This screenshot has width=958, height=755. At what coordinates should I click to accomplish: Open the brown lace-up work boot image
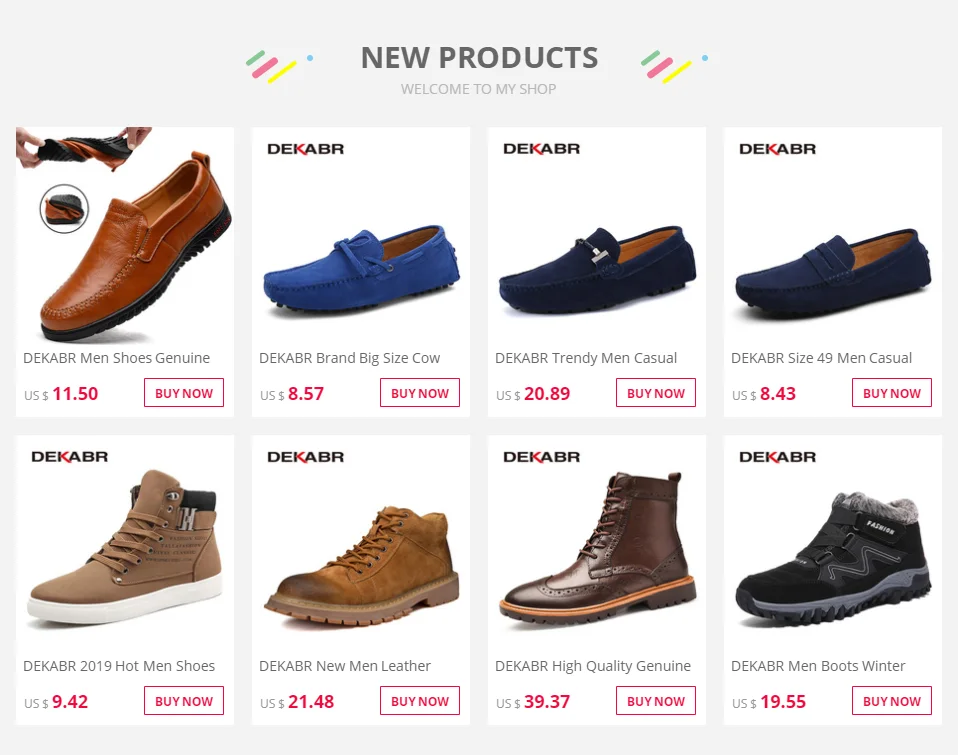[360, 544]
